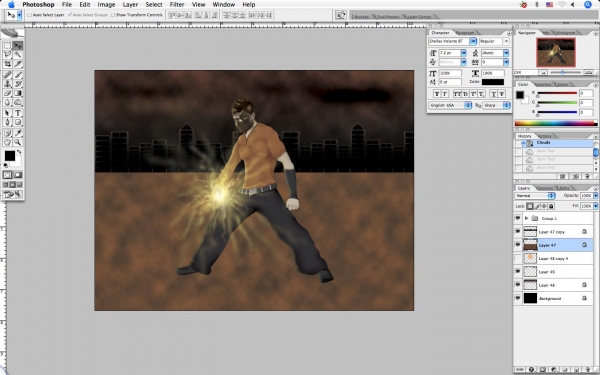Select the Gradient tool
This screenshot has height=375, width=600.
(18, 93)
